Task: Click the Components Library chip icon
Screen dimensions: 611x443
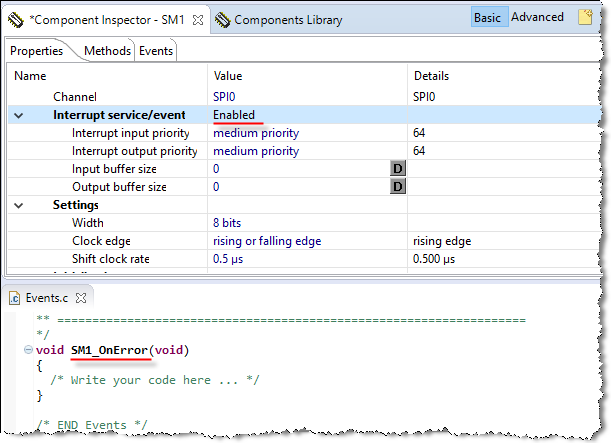Action: click(x=223, y=20)
